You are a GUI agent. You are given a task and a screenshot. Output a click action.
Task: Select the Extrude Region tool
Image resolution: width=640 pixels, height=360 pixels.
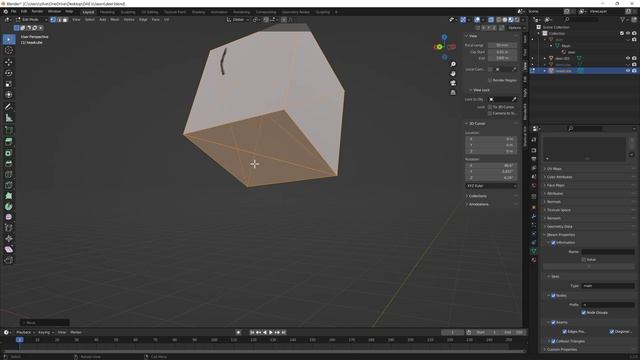pyautogui.click(x=9, y=142)
